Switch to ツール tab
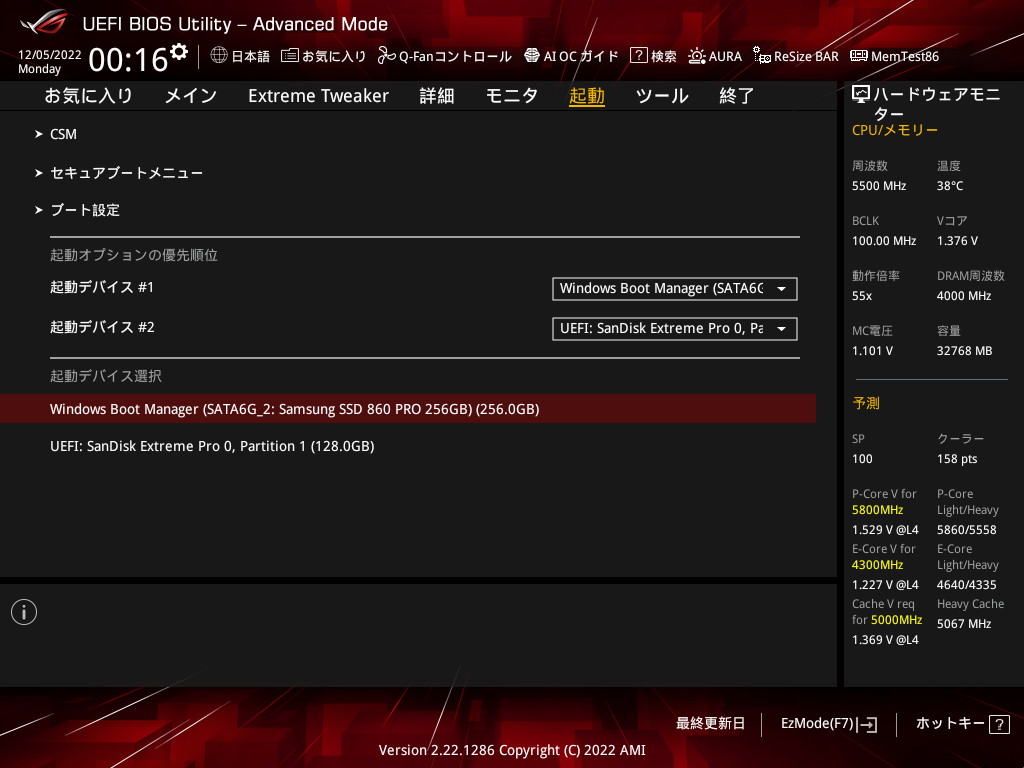Image resolution: width=1024 pixels, height=768 pixels. [662, 96]
